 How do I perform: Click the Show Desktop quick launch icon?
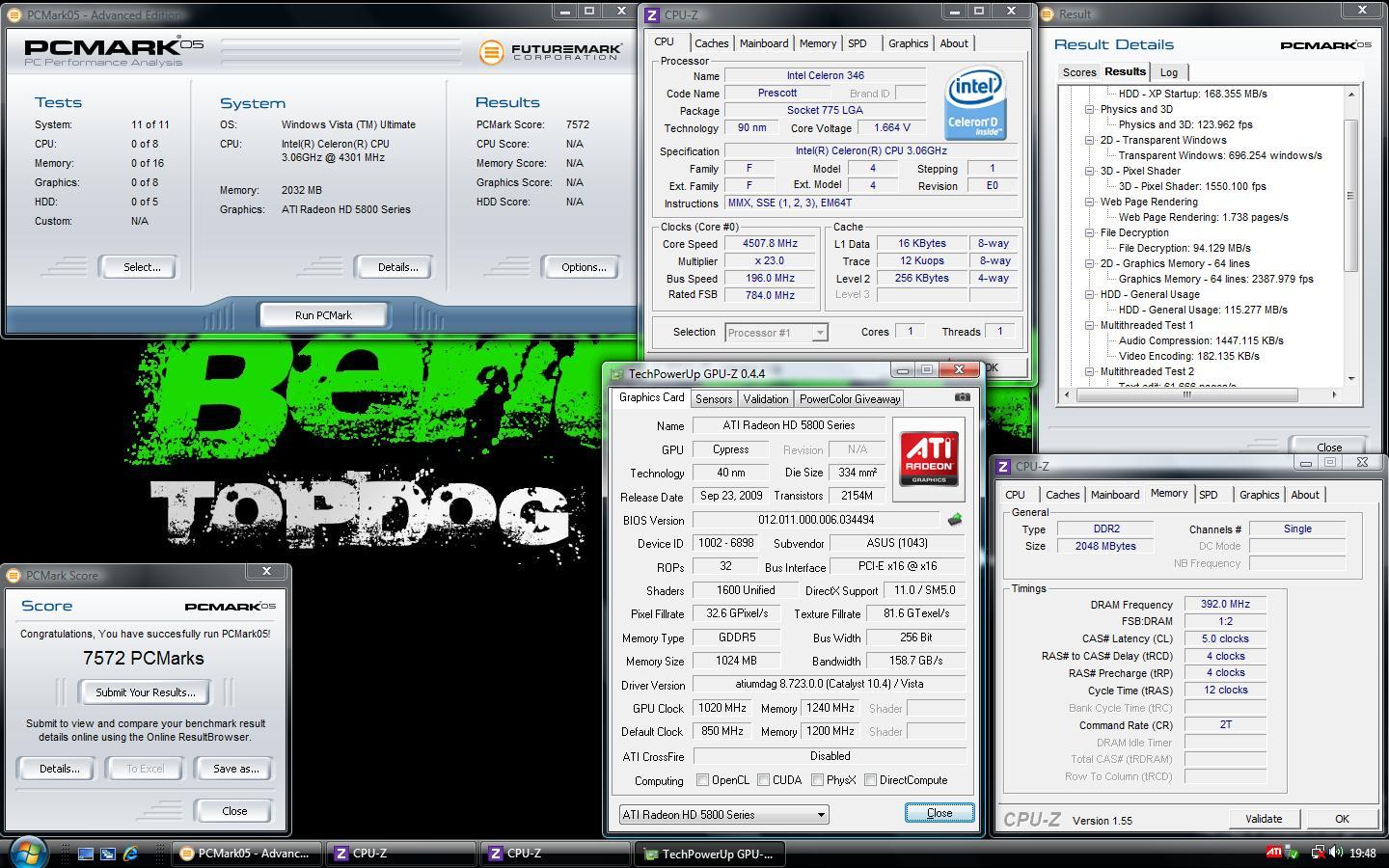pos(86,854)
